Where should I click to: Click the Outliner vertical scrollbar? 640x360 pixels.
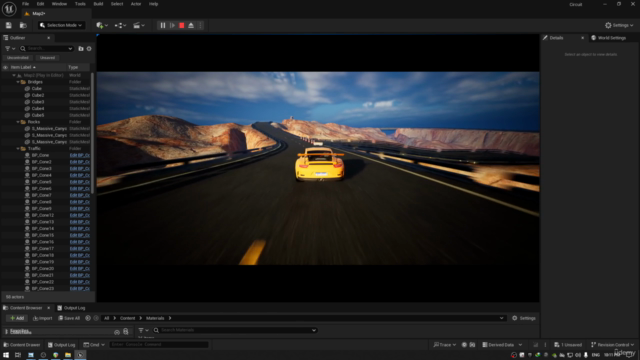click(x=93, y=133)
